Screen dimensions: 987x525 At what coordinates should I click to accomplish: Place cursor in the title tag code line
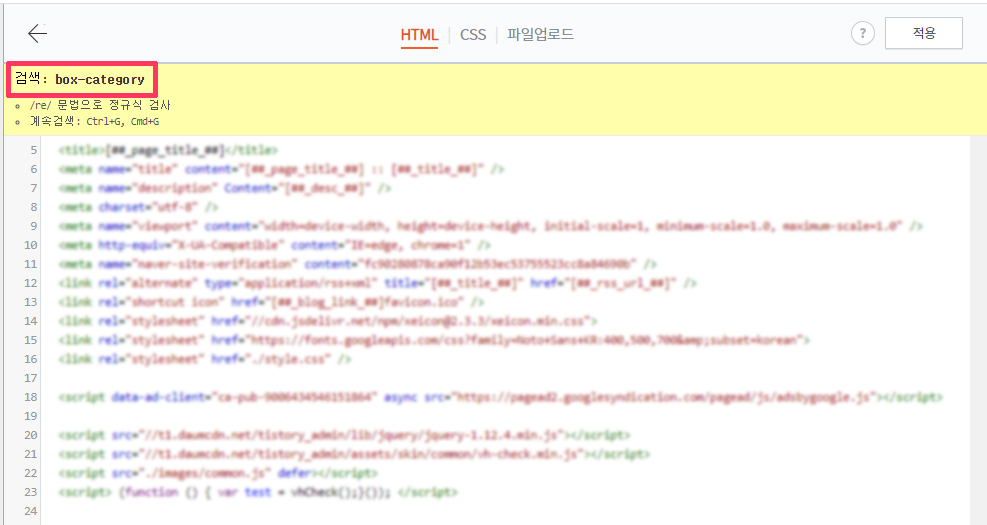click(x=167, y=150)
